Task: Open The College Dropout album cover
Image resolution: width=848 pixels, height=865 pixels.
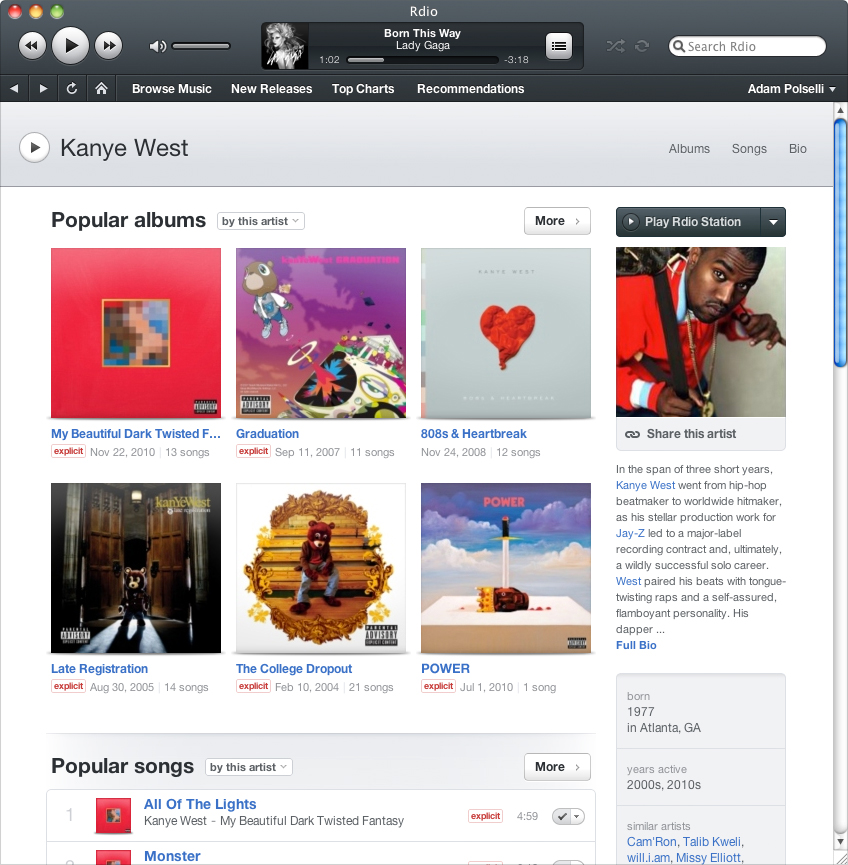Action: pos(321,568)
